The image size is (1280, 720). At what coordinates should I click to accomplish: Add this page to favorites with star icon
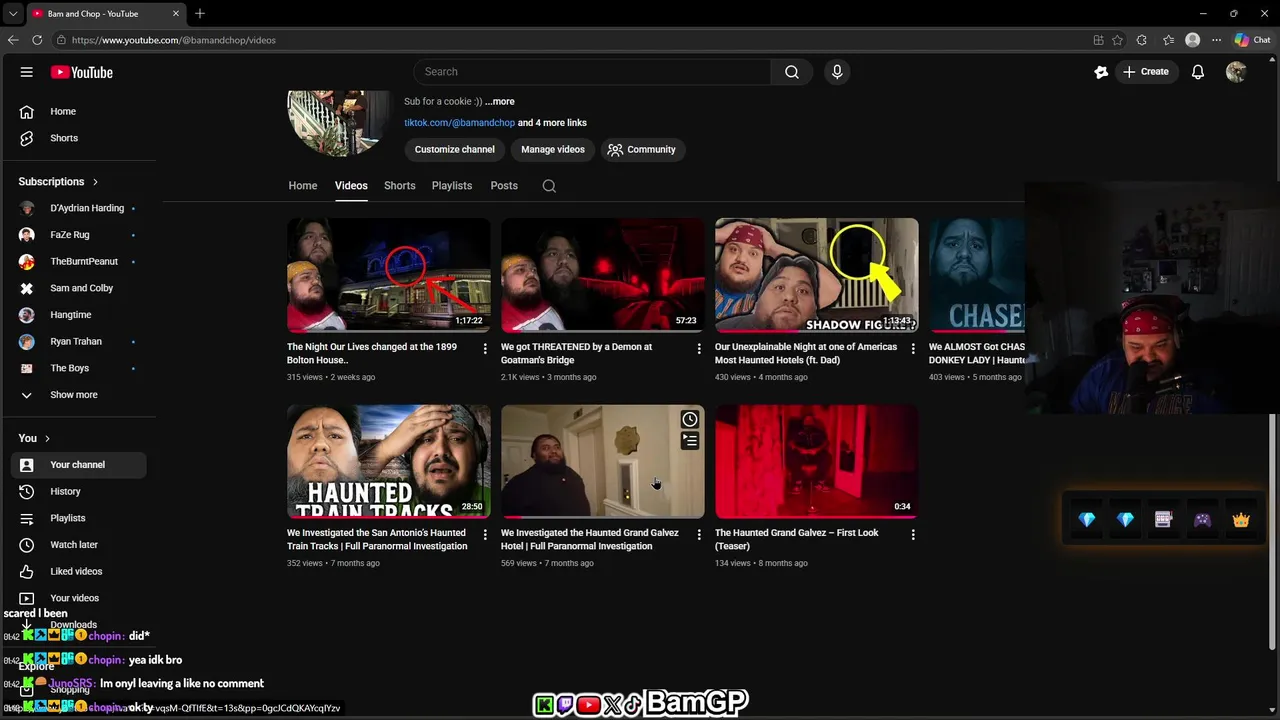click(x=1117, y=40)
